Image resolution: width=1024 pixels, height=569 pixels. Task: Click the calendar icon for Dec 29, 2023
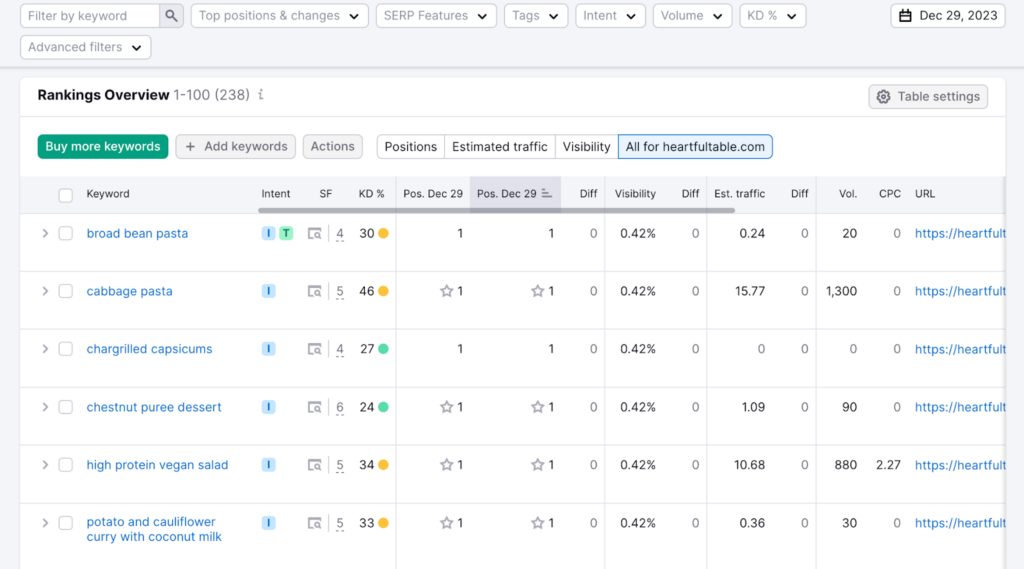905,16
